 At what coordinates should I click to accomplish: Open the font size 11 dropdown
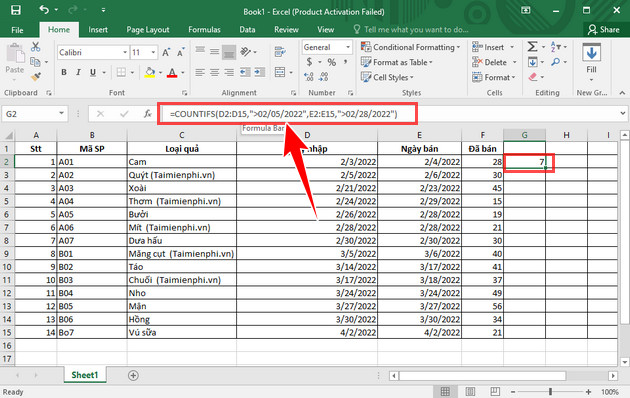coord(153,53)
